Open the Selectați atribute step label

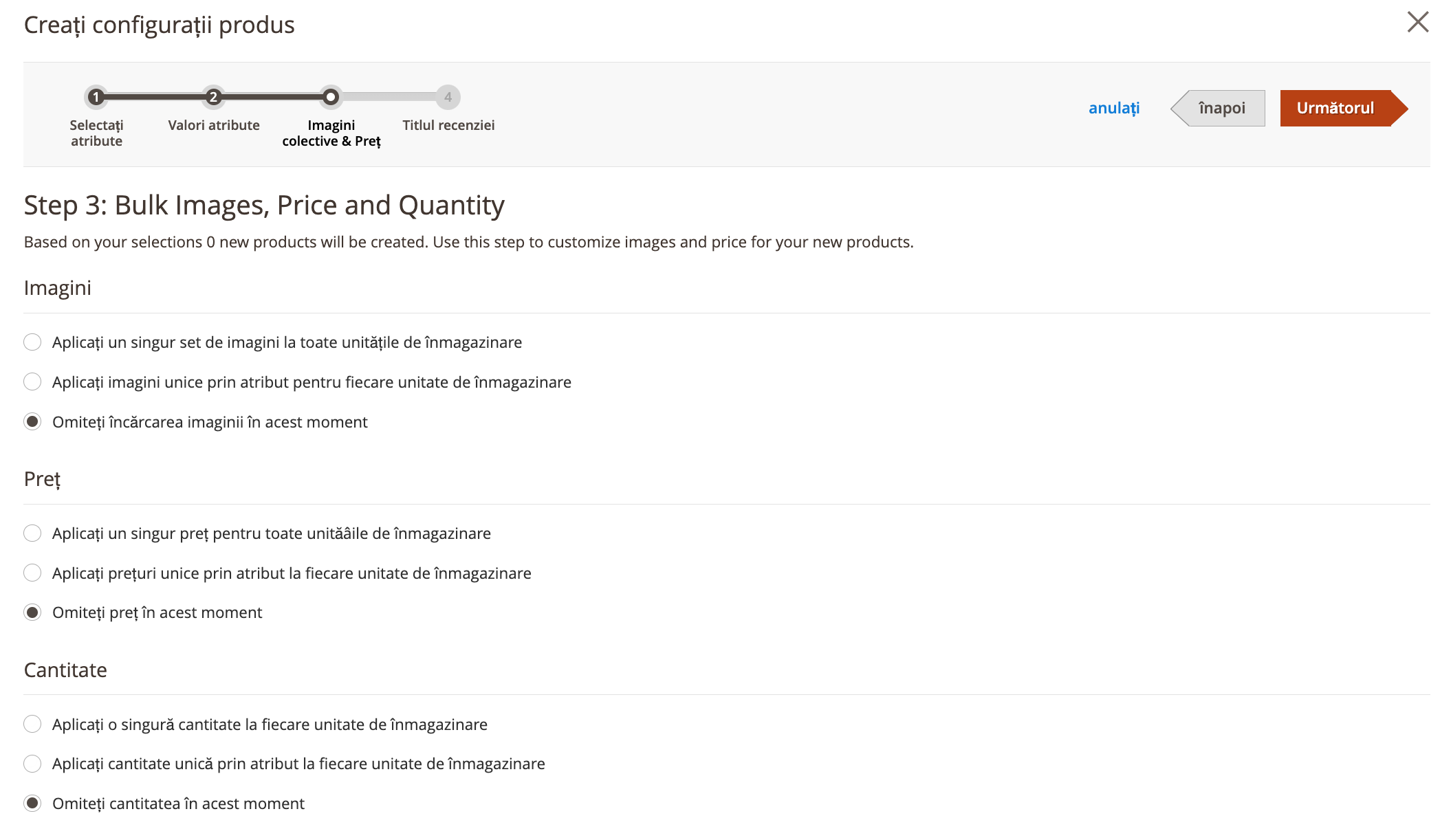point(96,133)
